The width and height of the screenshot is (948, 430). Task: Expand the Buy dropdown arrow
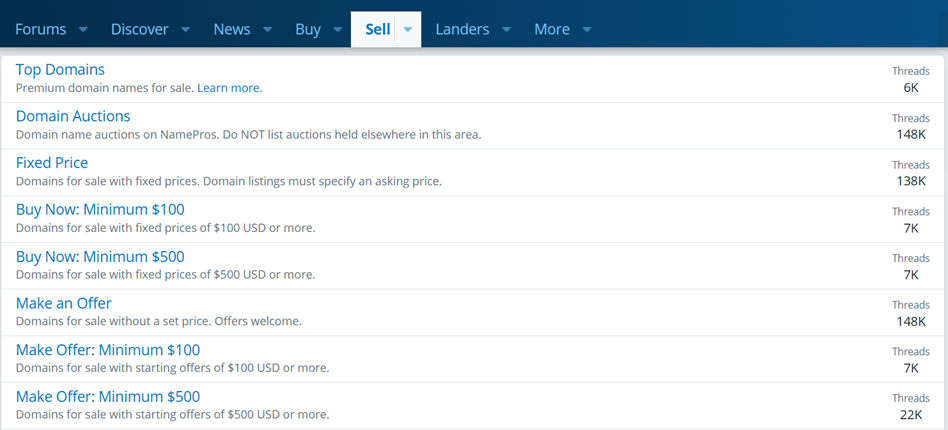pyautogui.click(x=338, y=29)
